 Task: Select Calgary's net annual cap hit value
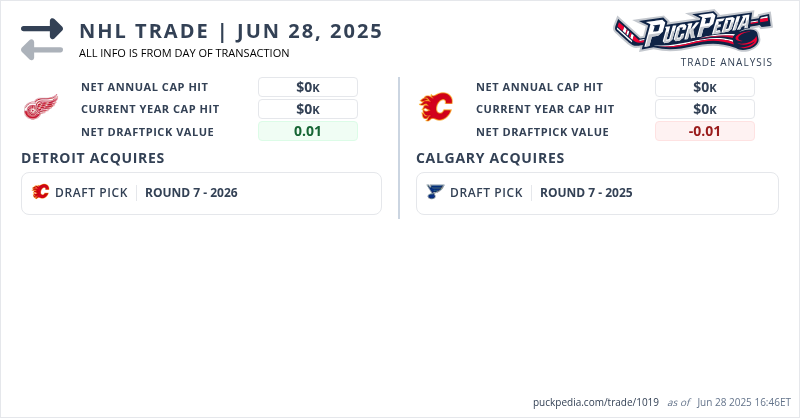pyautogui.click(x=704, y=87)
